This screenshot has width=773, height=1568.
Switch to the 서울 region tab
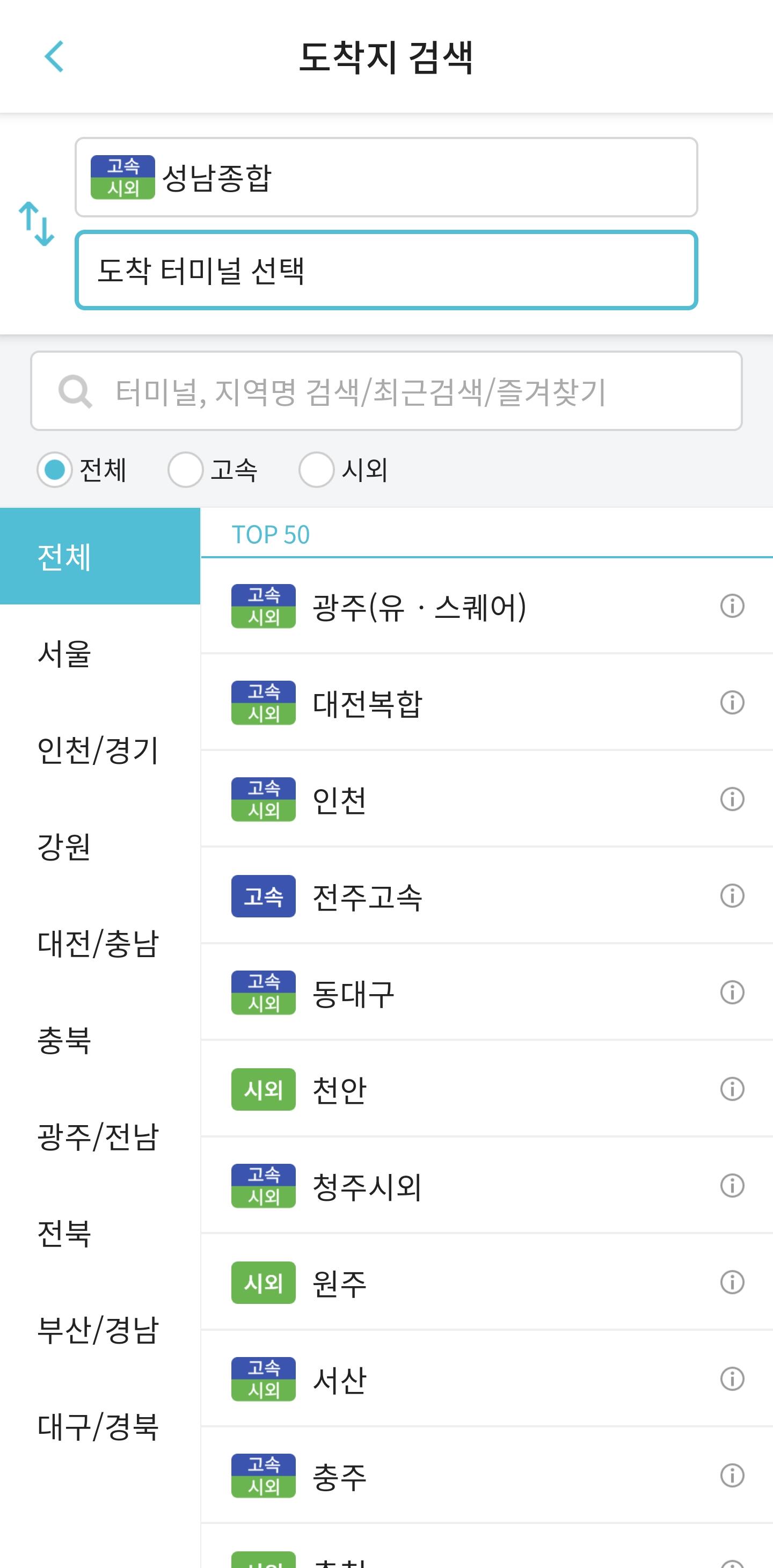coord(64,654)
